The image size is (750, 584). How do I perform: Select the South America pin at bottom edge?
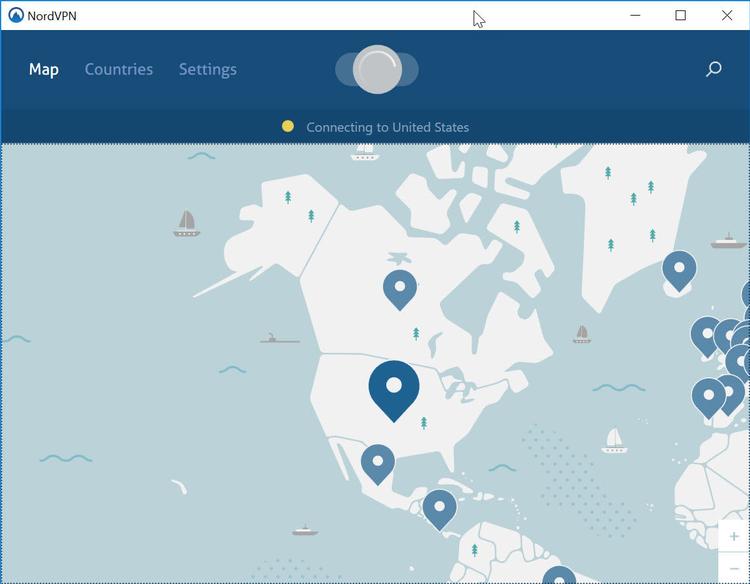click(x=559, y=576)
